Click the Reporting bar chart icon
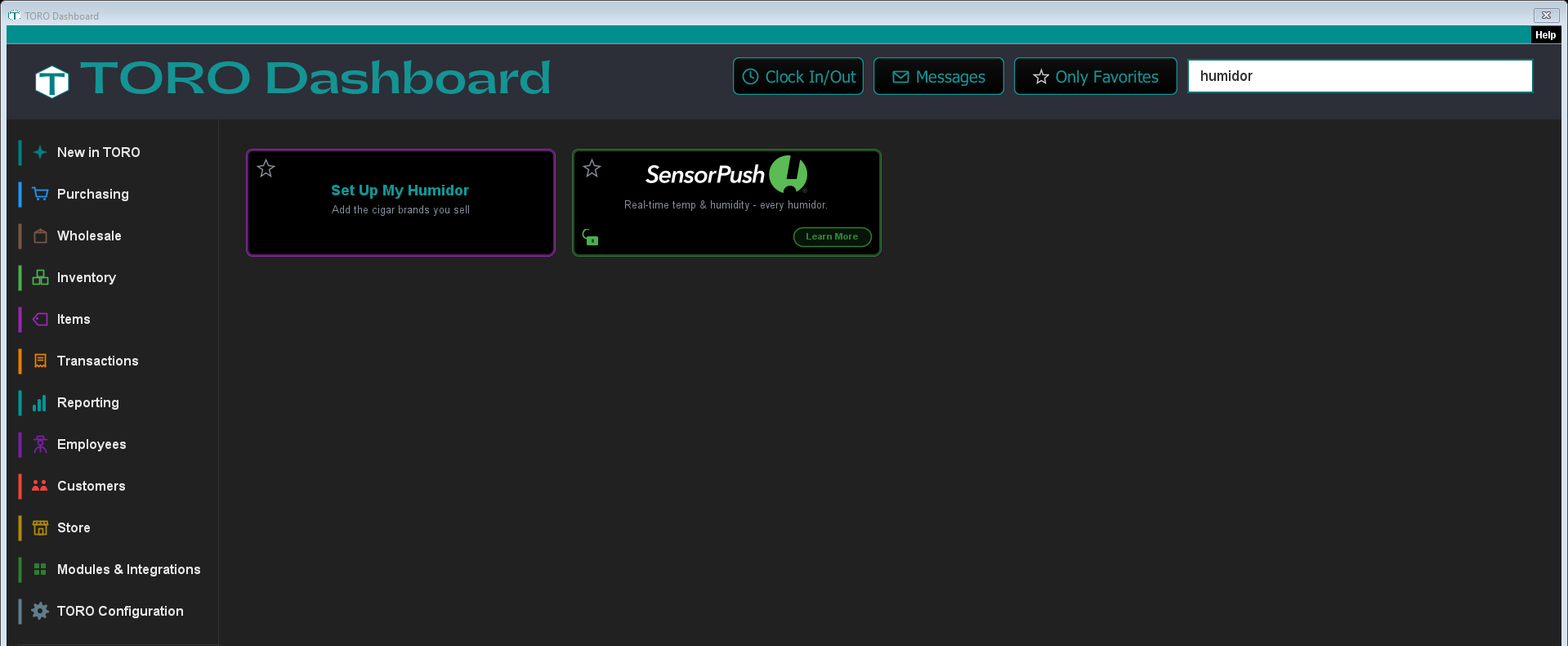 pyautogui.click(x=39, y=402)
